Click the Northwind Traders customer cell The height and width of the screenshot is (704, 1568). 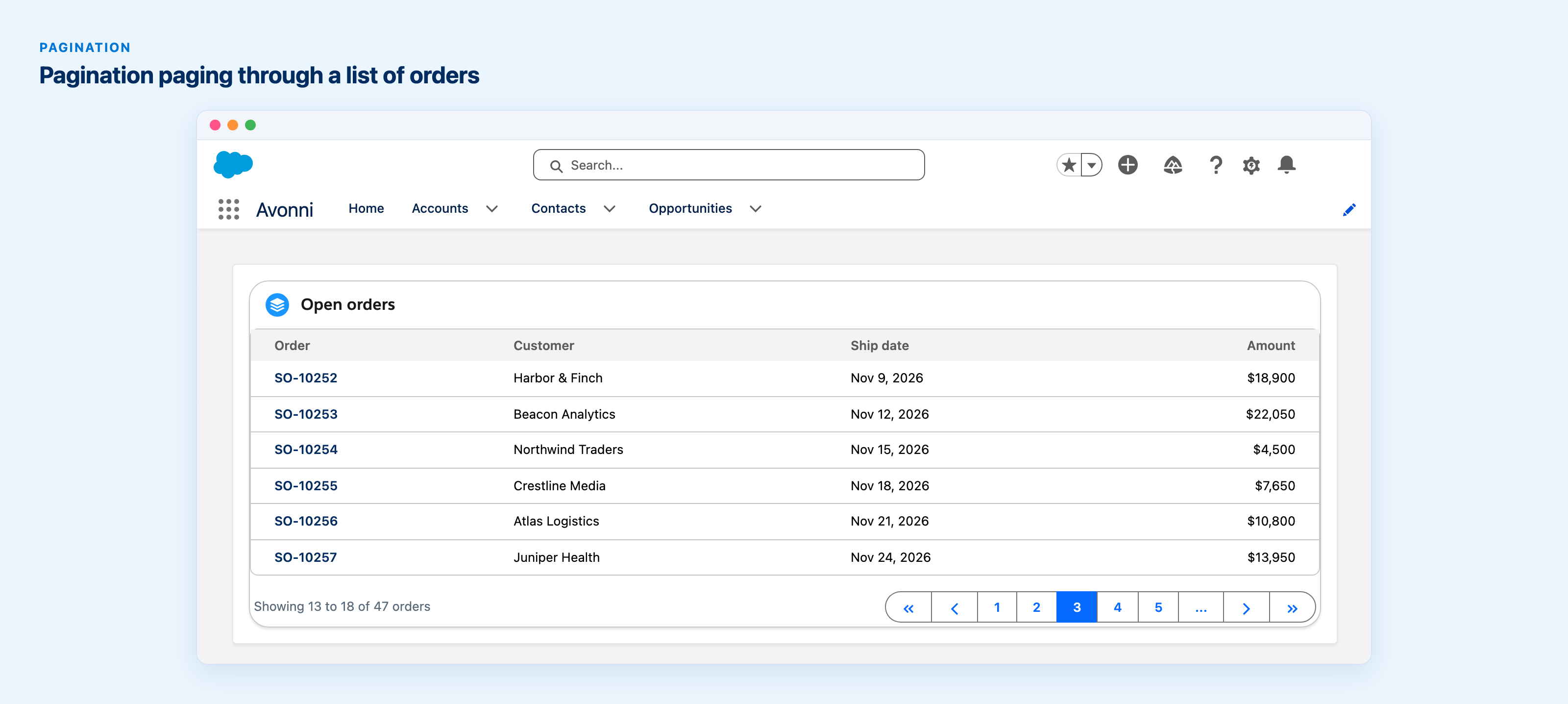point(568,450)
